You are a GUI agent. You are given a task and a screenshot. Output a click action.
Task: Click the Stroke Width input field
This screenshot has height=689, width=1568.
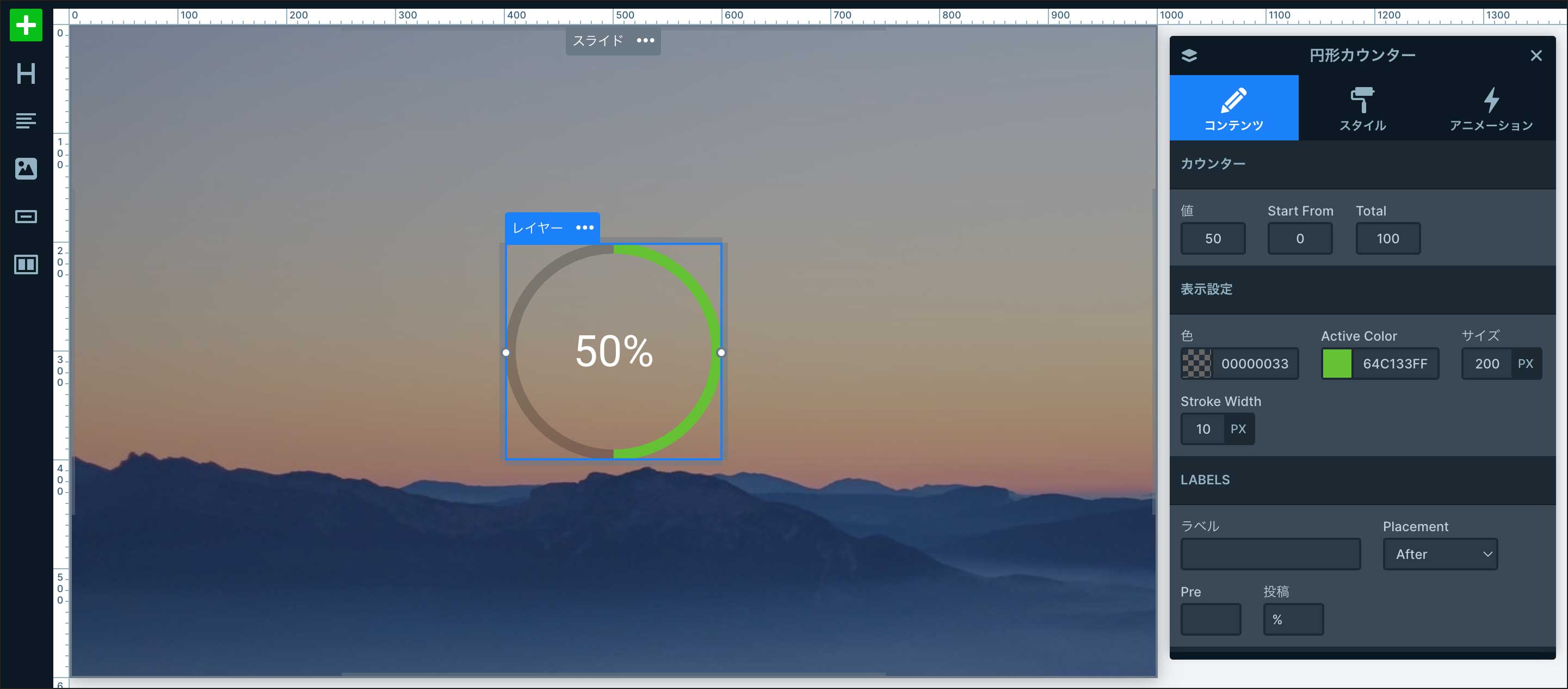(x=1203, y=429)
